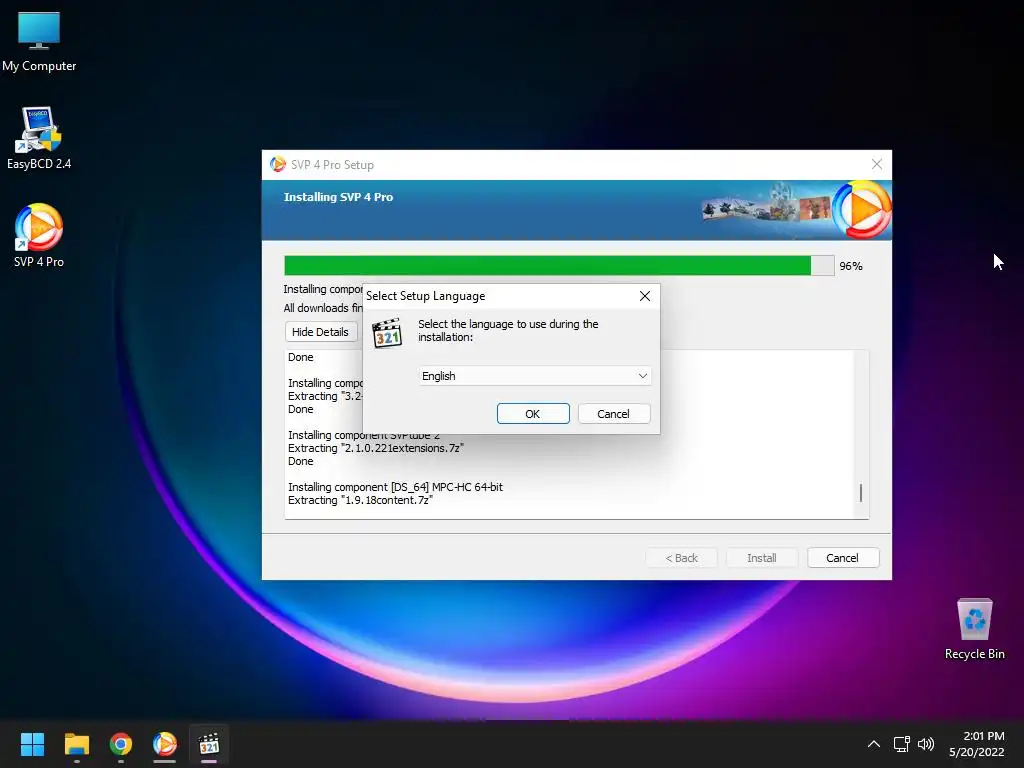Confirm language with OK button
Viewport: 1024px width, 768px height.
(x=533, y=413)
